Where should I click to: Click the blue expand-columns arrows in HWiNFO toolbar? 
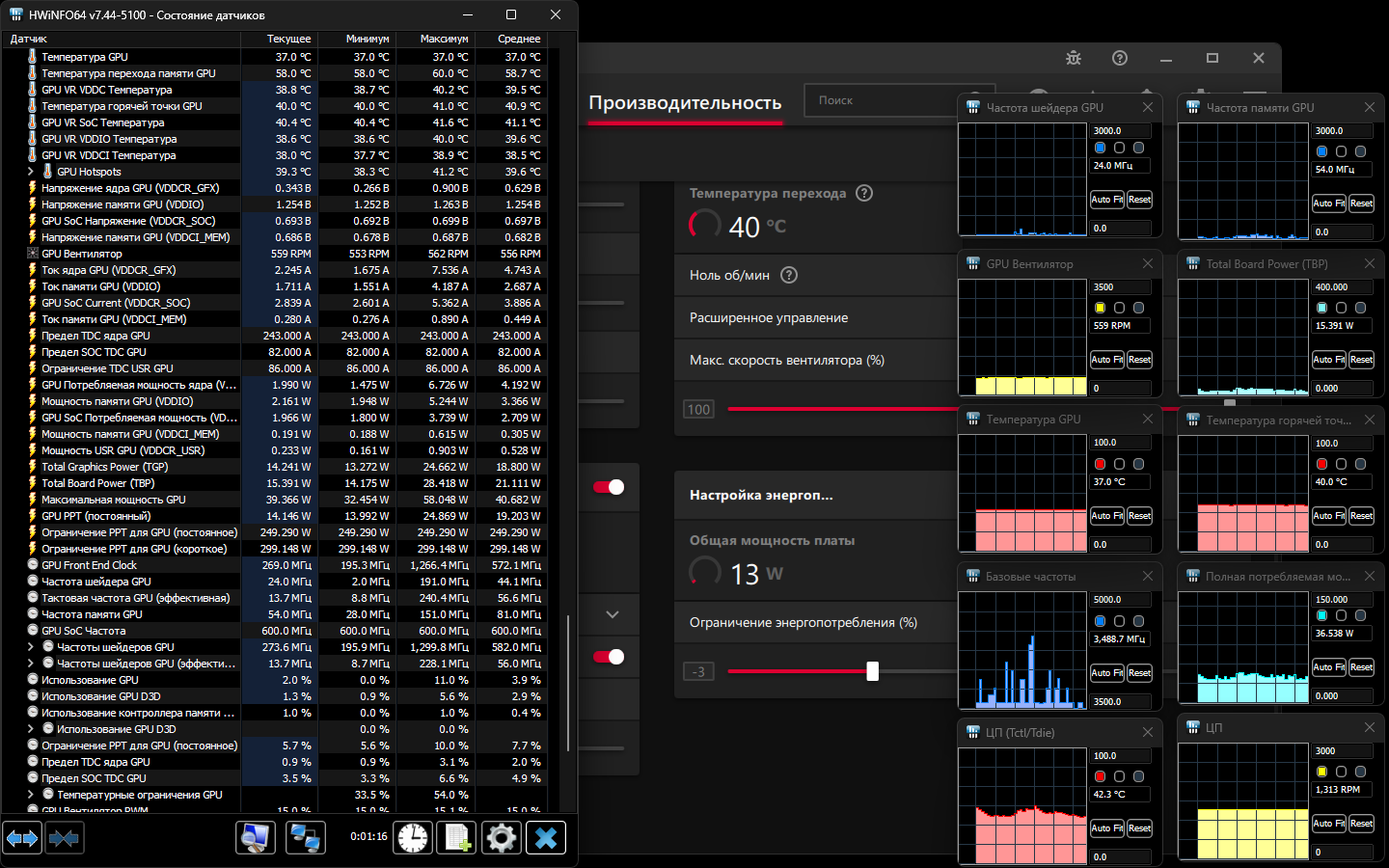pyautogui.click(x=22, y=838)
